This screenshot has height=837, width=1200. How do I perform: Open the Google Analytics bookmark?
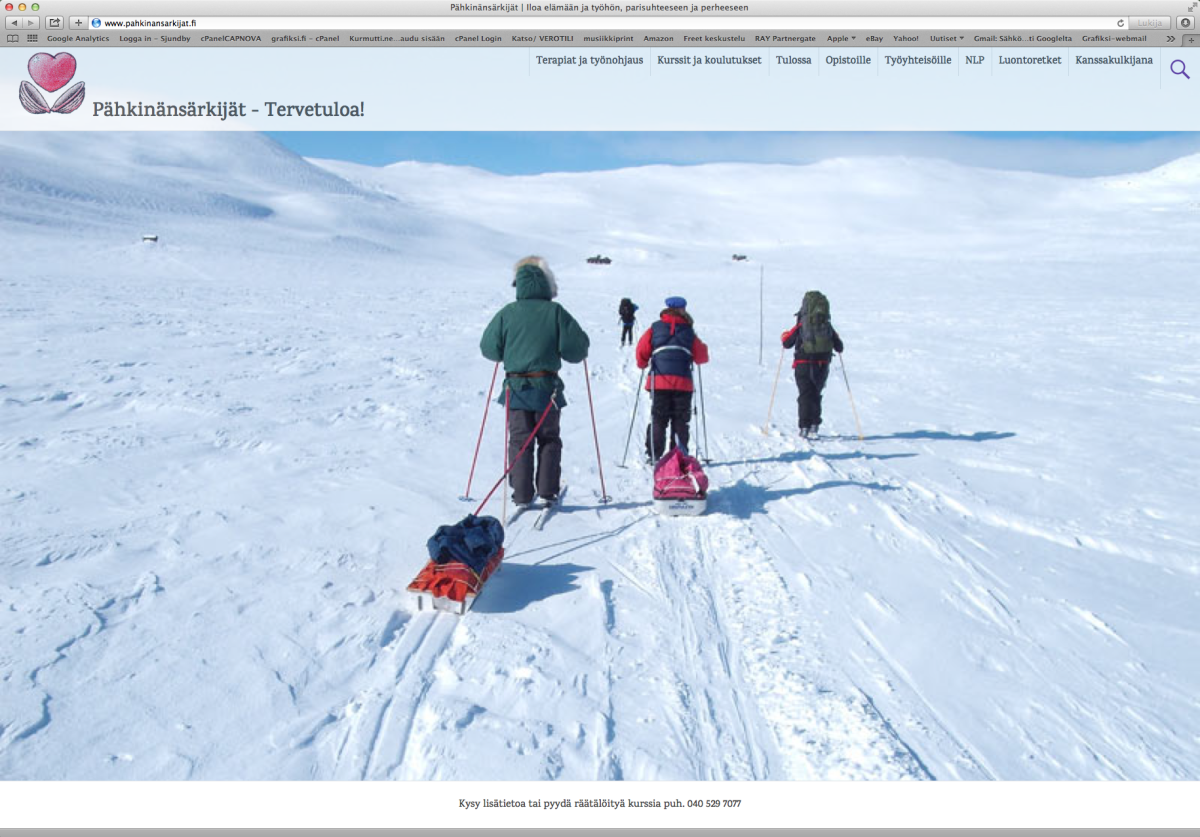click(x=78, y=38)
